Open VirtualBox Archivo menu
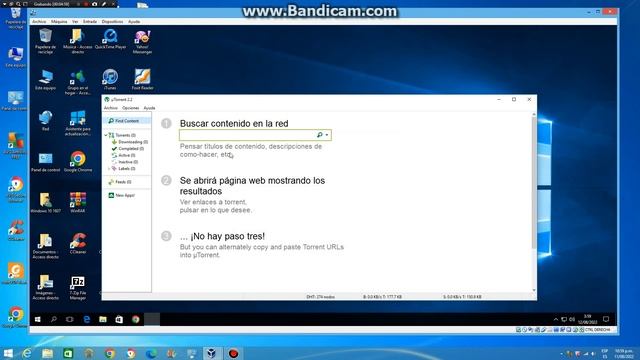Screen dimensions: 640x360 click(x=39, y=22)
